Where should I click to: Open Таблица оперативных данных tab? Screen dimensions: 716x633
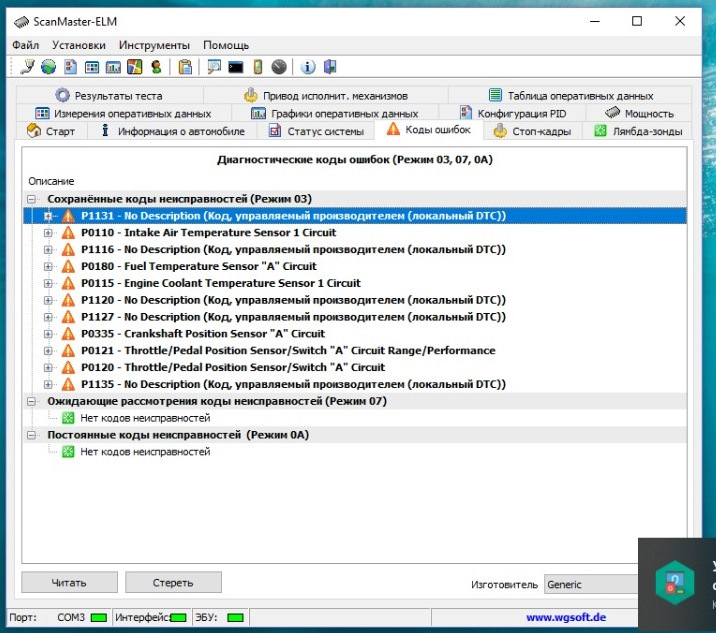tap(571, 96)
